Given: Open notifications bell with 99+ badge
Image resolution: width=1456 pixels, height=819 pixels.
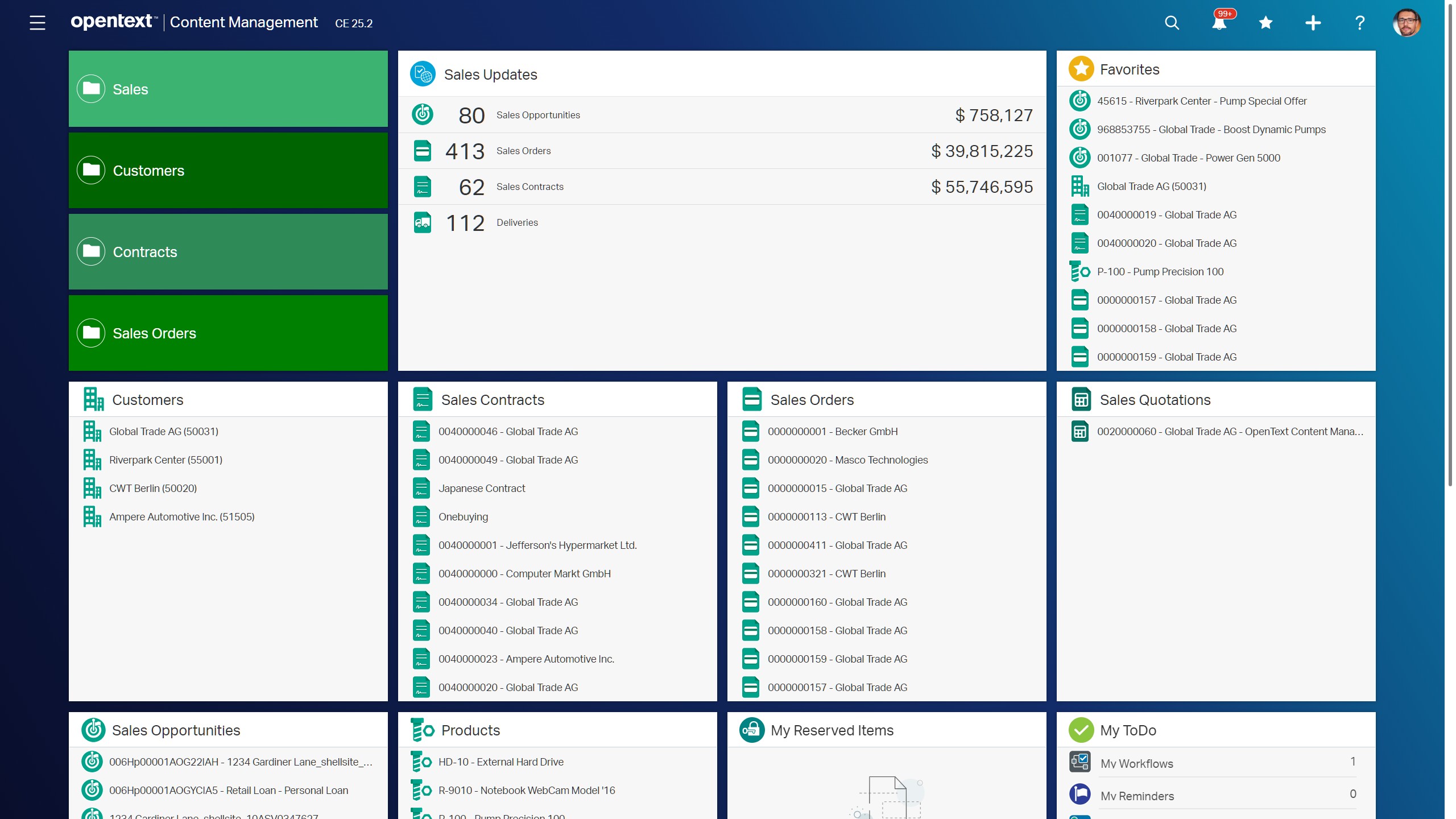Looking at the screenshot, I should (x=1219, y=23).
